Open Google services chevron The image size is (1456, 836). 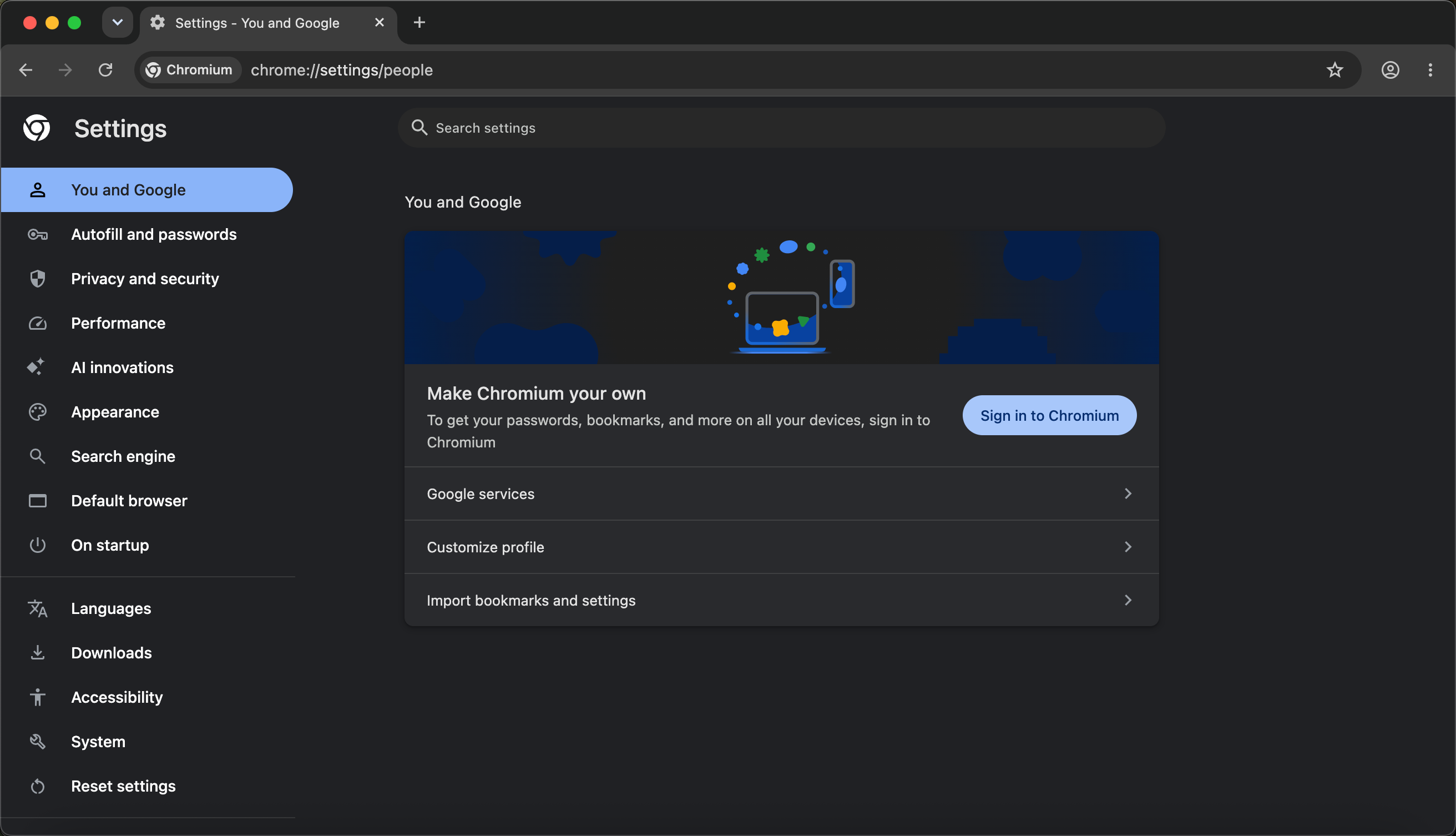[x=1128, y=494]
